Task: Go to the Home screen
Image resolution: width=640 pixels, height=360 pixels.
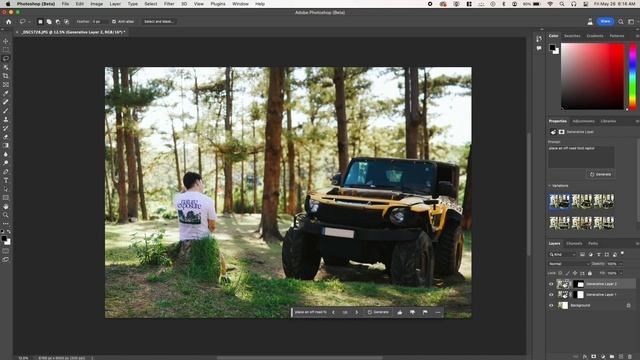Action: point(9,22)
